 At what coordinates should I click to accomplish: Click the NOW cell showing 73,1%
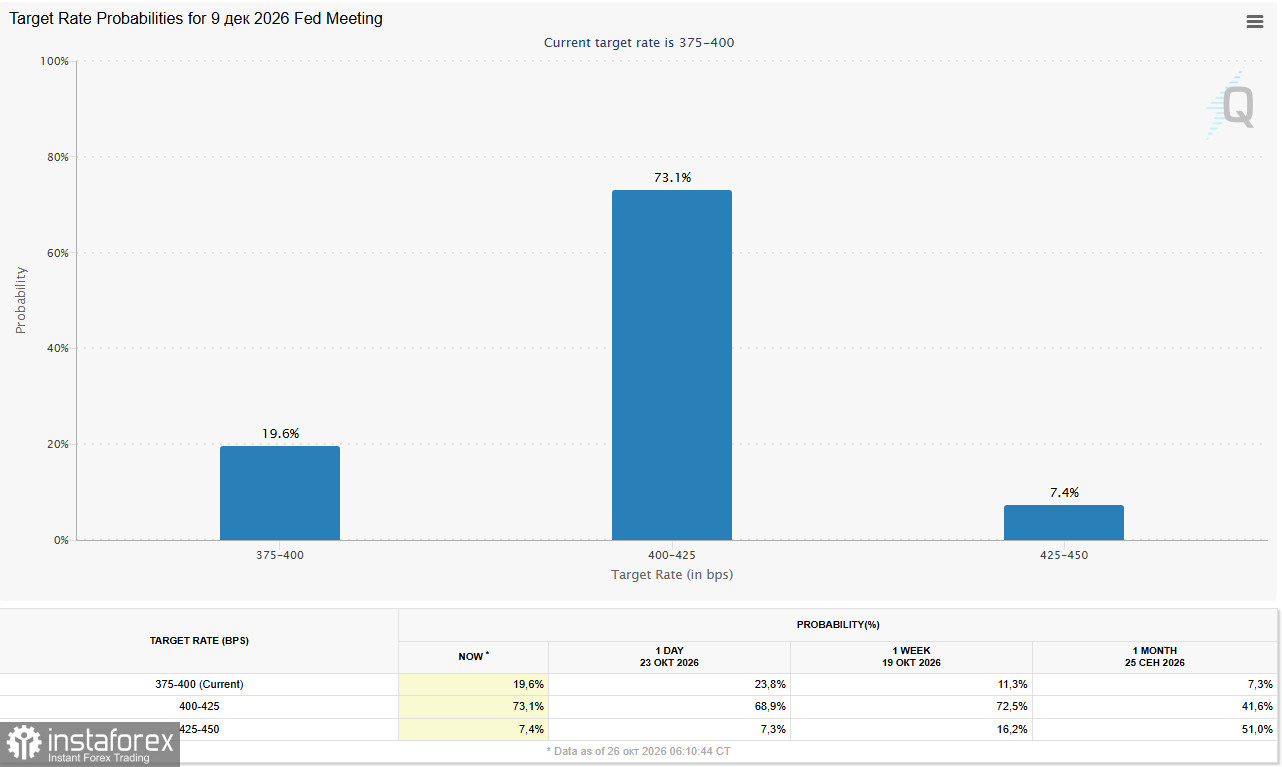(473, 706)
